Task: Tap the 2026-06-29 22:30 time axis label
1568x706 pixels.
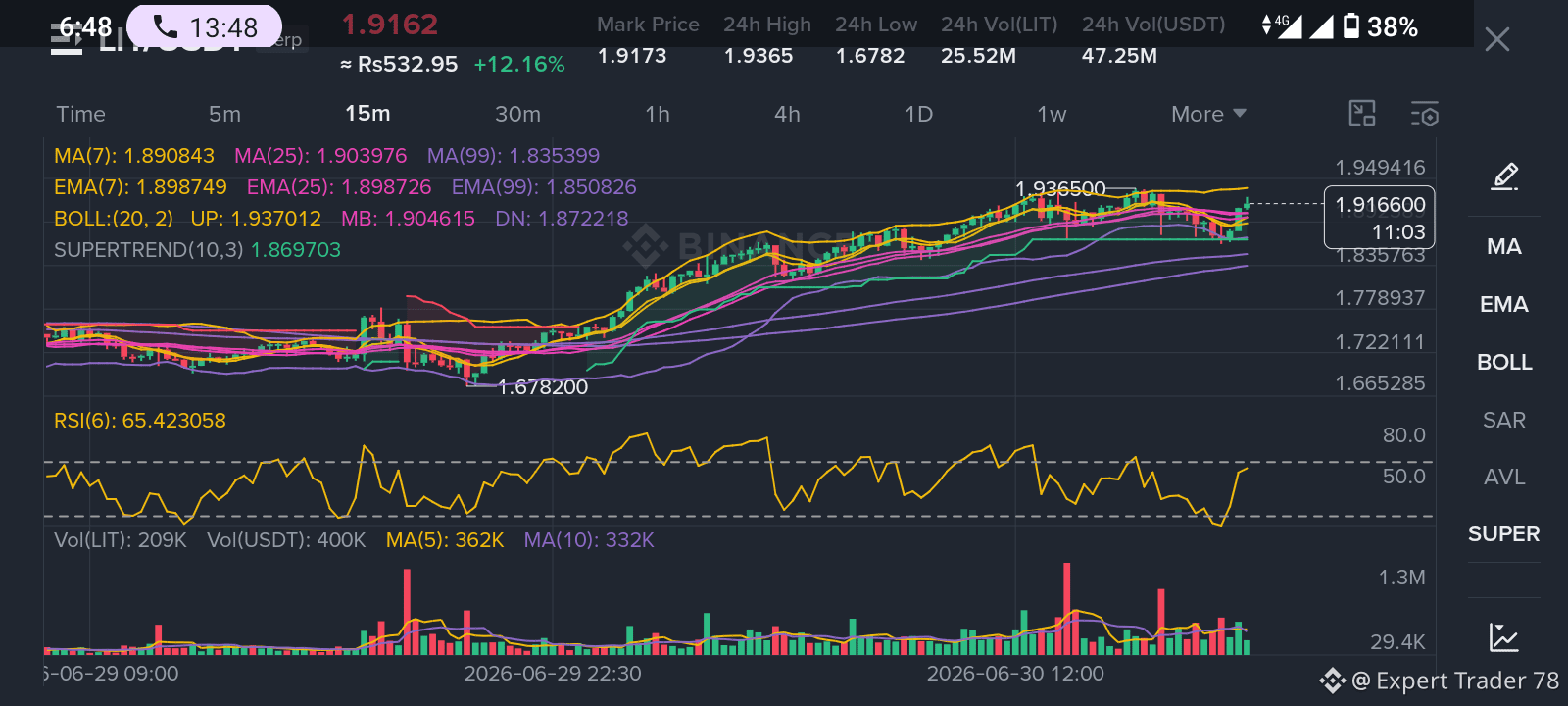Action: (553, 674)
